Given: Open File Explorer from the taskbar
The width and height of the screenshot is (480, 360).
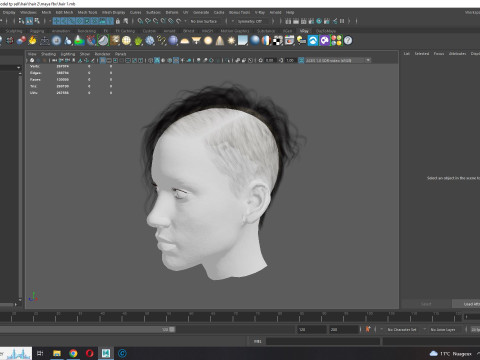Looking at the screenshot, I should [x=57, y=353].
